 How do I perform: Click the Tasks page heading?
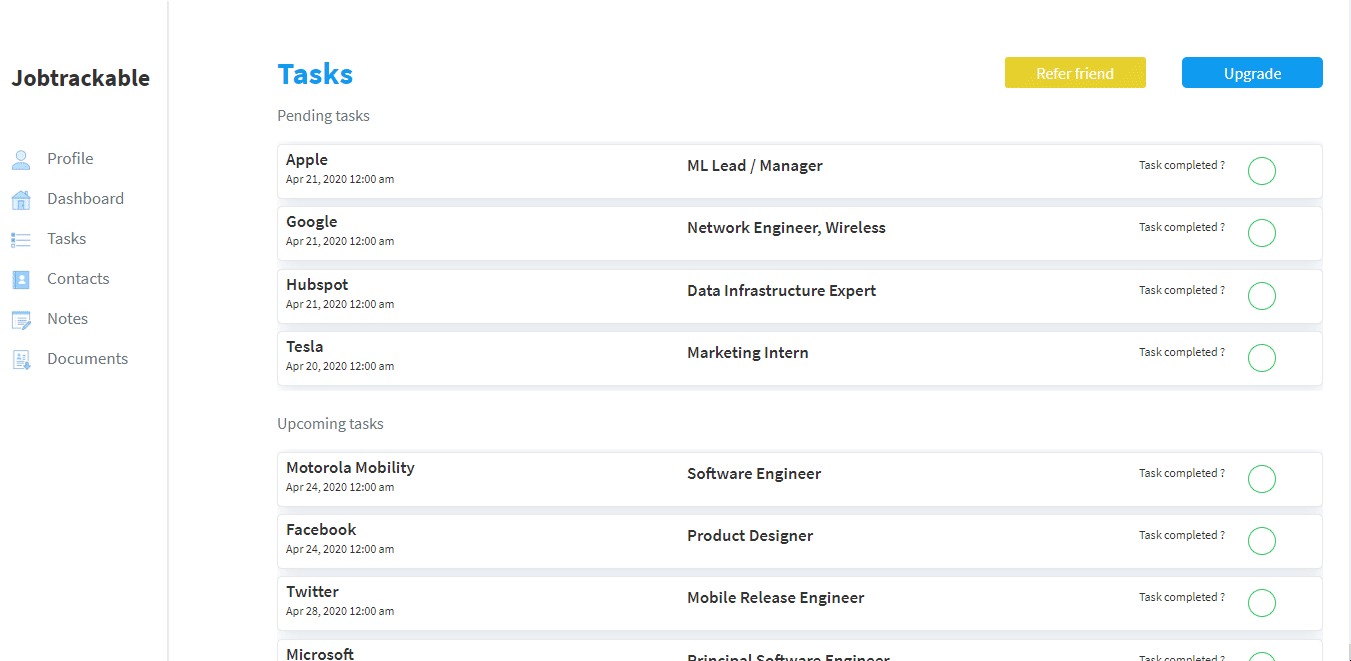pos(315,74)
